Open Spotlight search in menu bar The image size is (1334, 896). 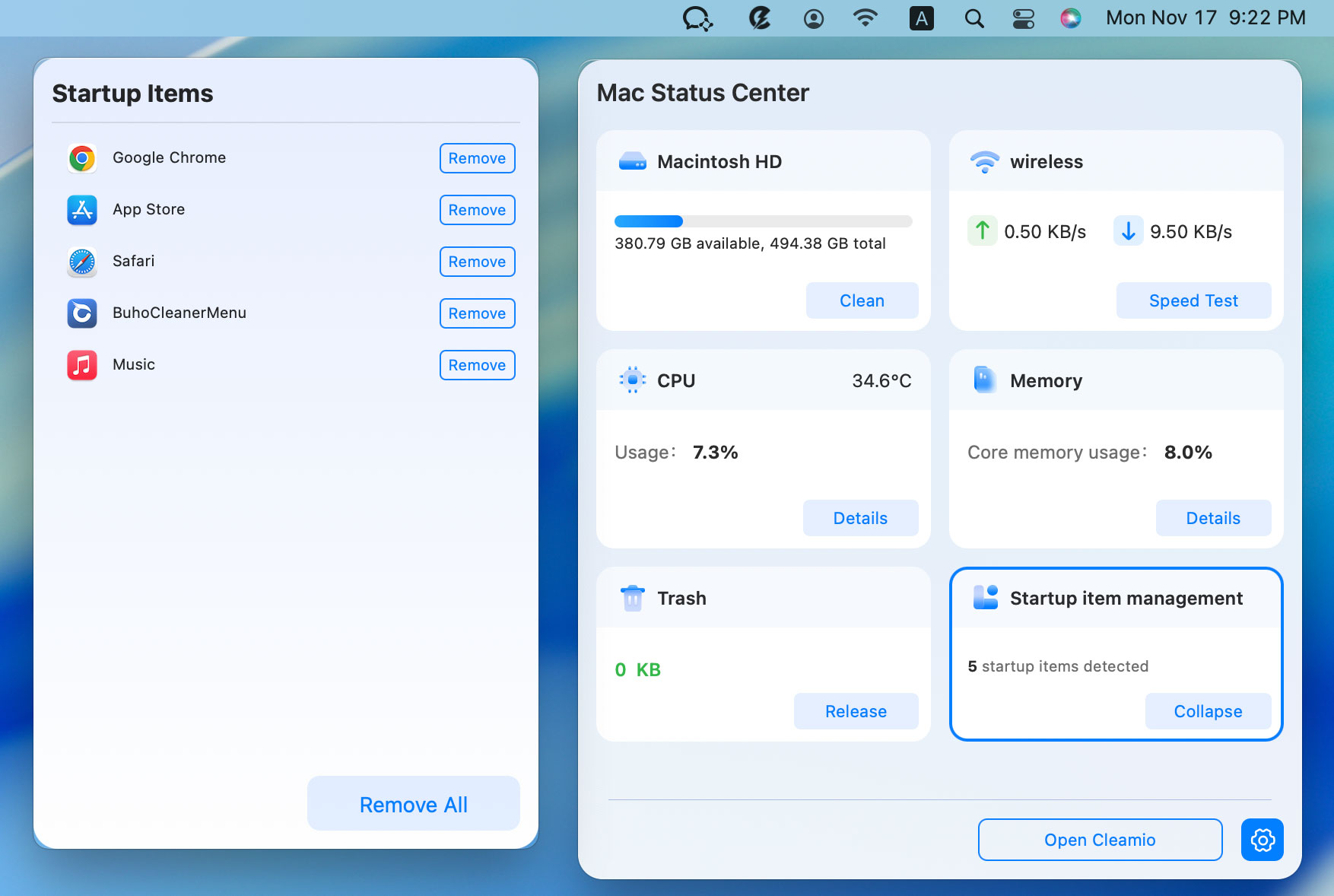(x=974, y=18)
